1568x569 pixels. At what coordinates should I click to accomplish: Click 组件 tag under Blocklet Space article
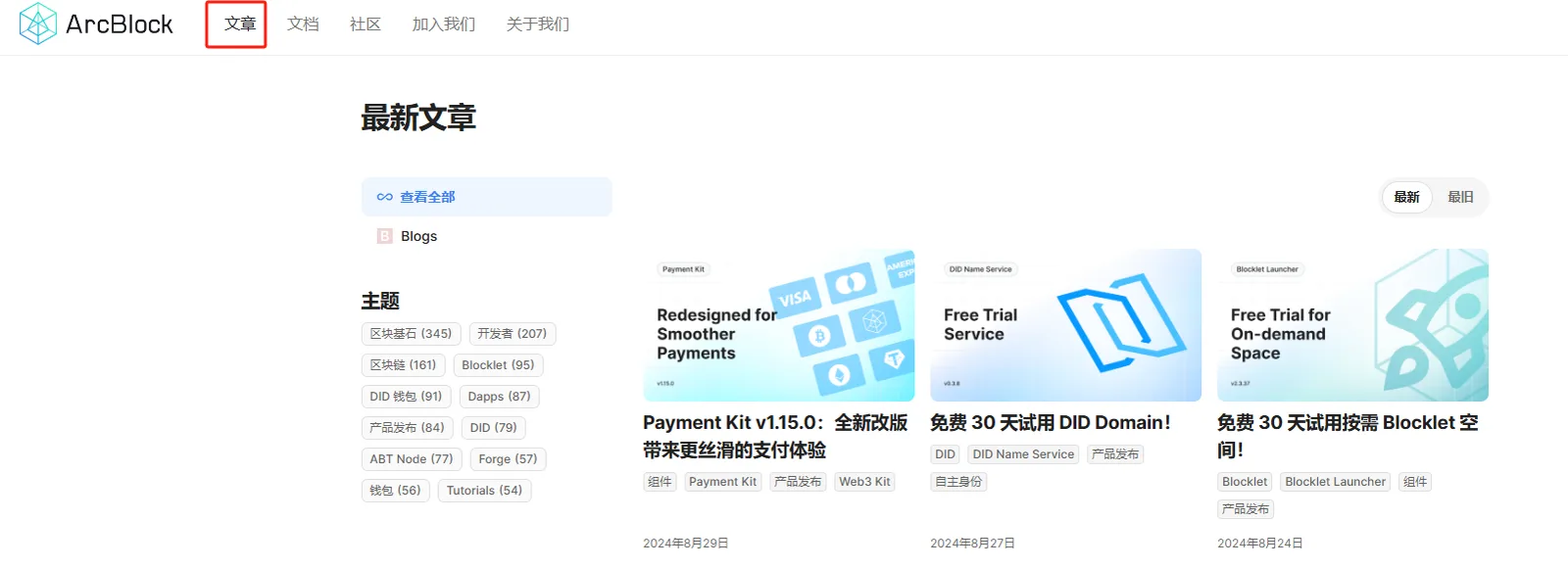pos(1416,482)
